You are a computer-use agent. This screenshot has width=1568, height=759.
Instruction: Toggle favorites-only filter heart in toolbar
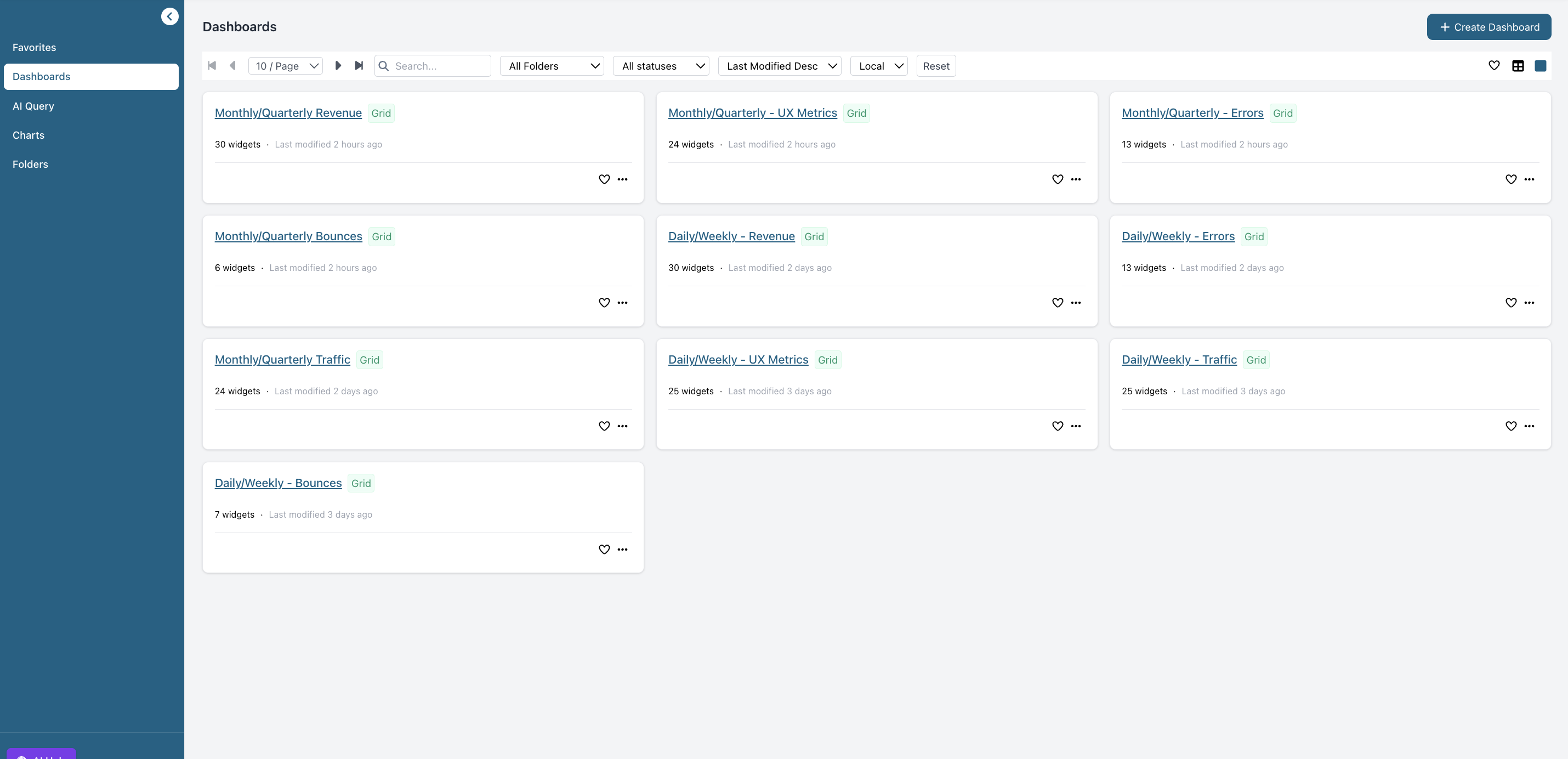tap(1494, 66)
